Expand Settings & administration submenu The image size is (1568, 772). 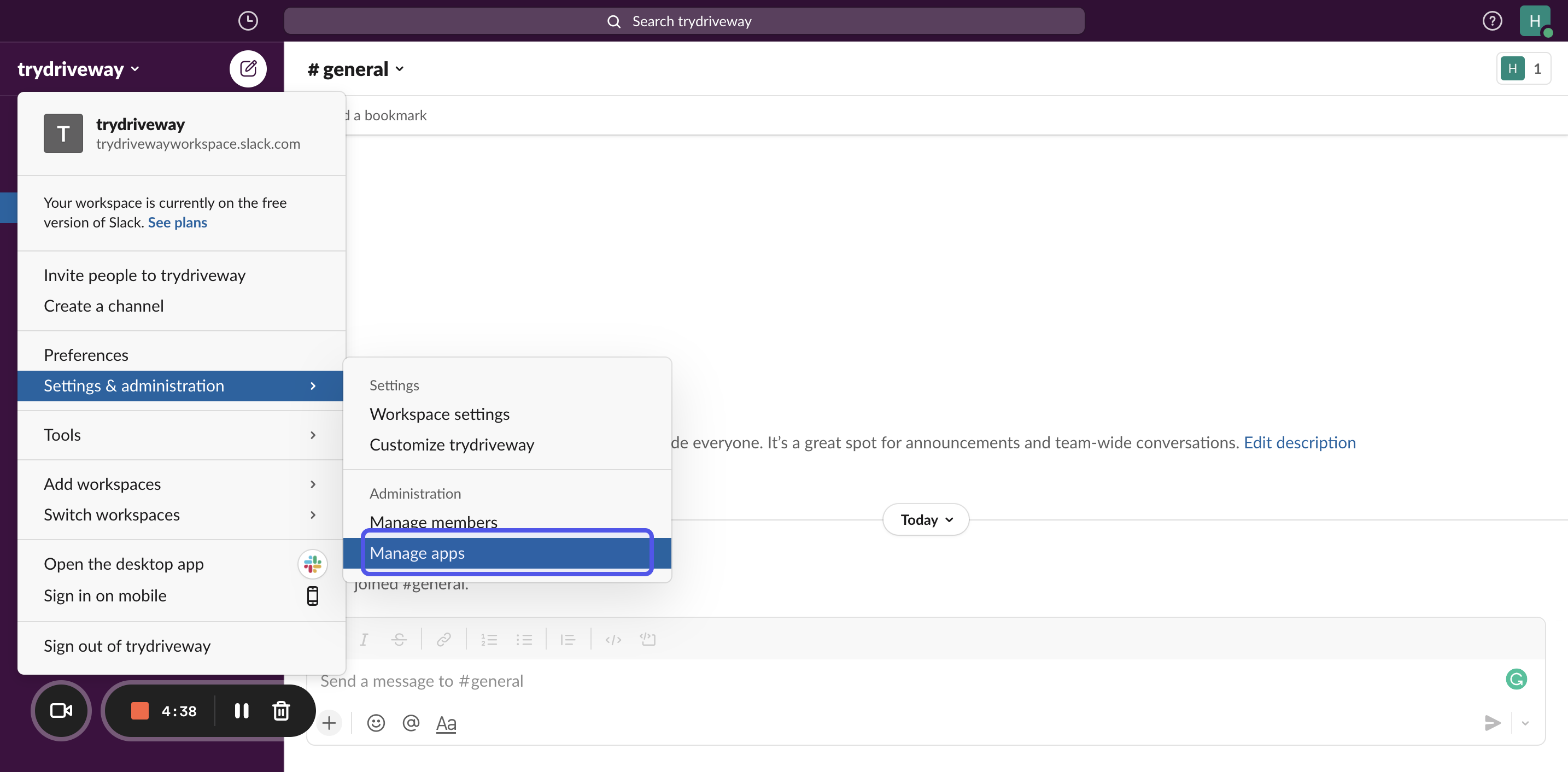181,385
